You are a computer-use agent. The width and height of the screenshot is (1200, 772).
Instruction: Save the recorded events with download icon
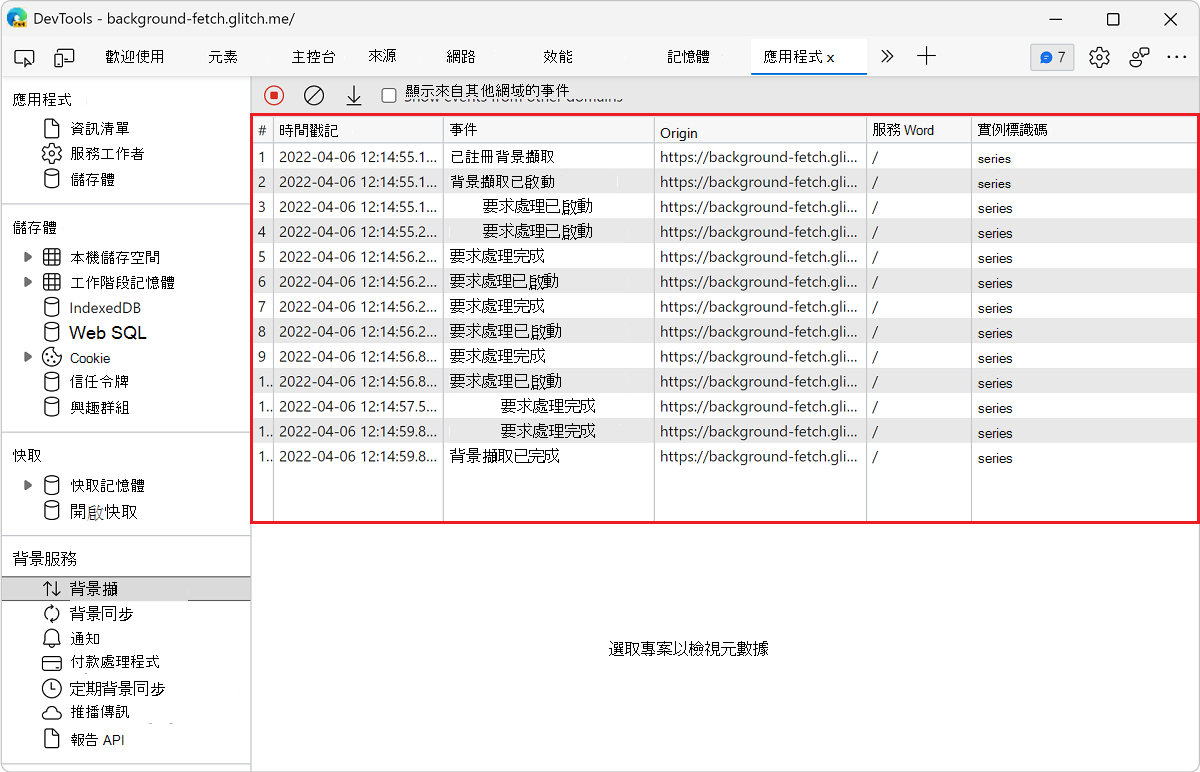[x=353, y=95]
